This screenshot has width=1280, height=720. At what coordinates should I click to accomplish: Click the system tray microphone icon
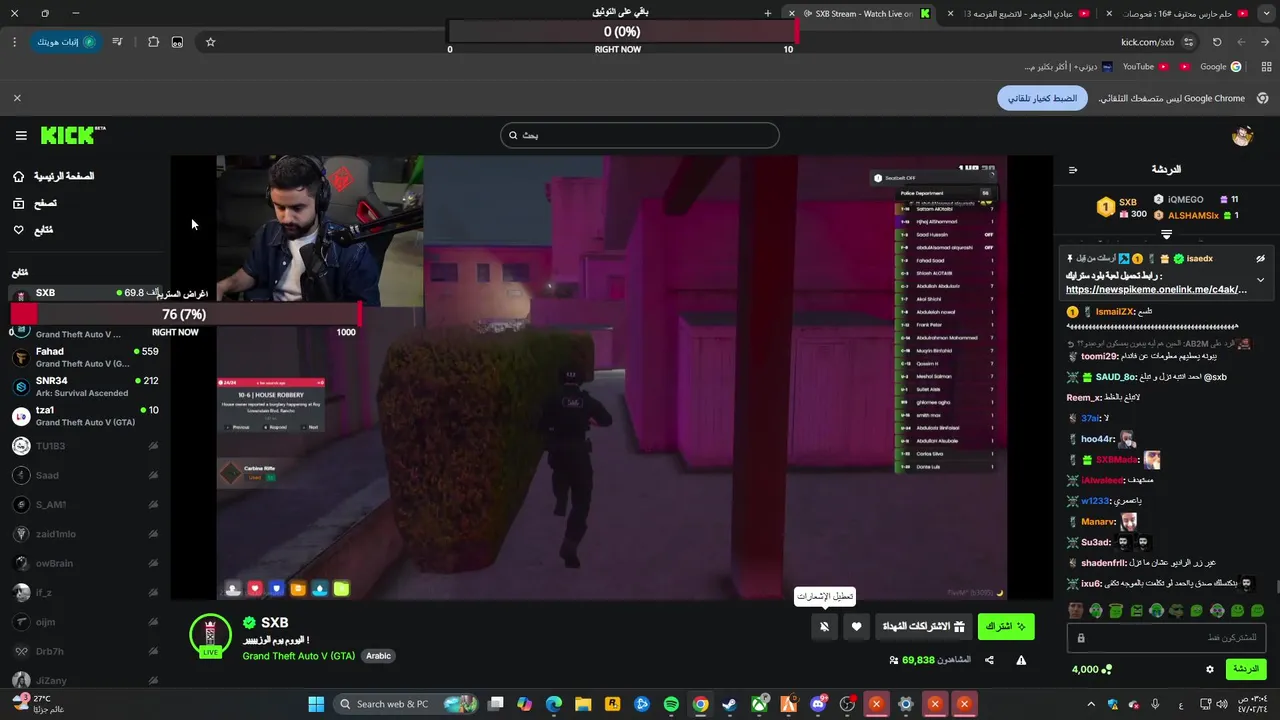point(1155,704)
